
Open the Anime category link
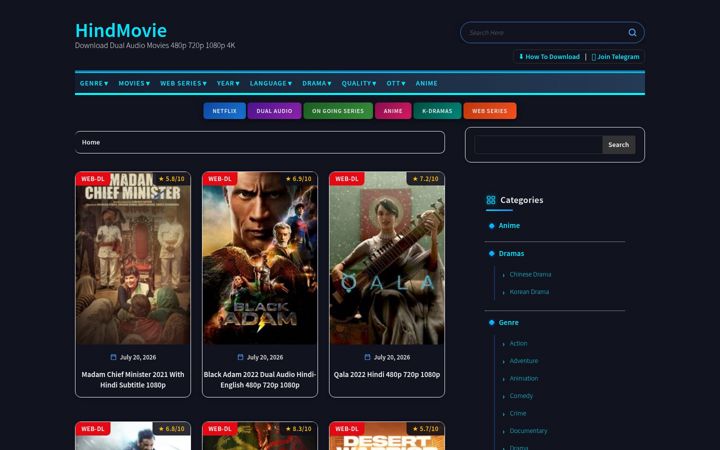tap(509, 225)
